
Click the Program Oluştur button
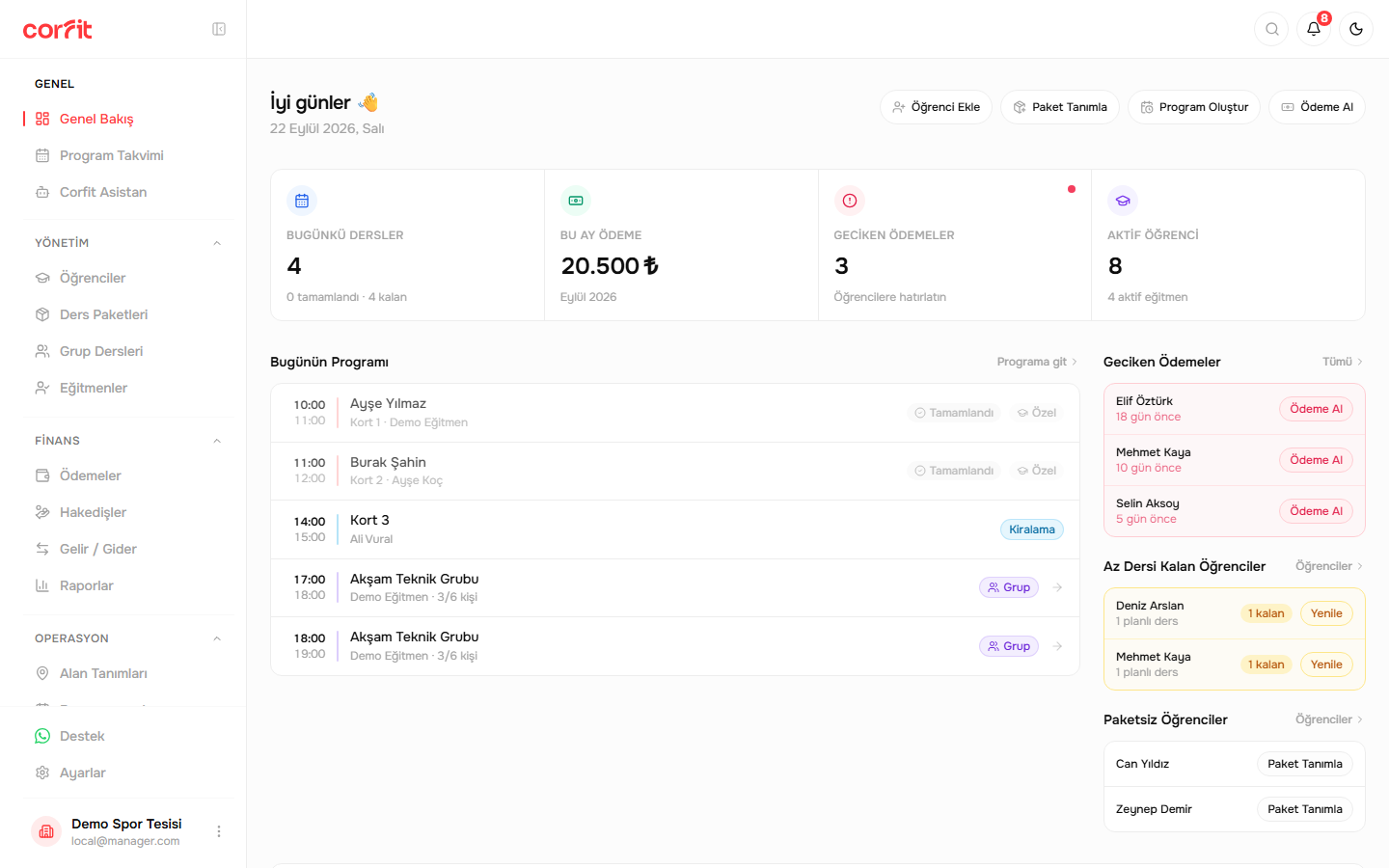(x=1194, y=107)
